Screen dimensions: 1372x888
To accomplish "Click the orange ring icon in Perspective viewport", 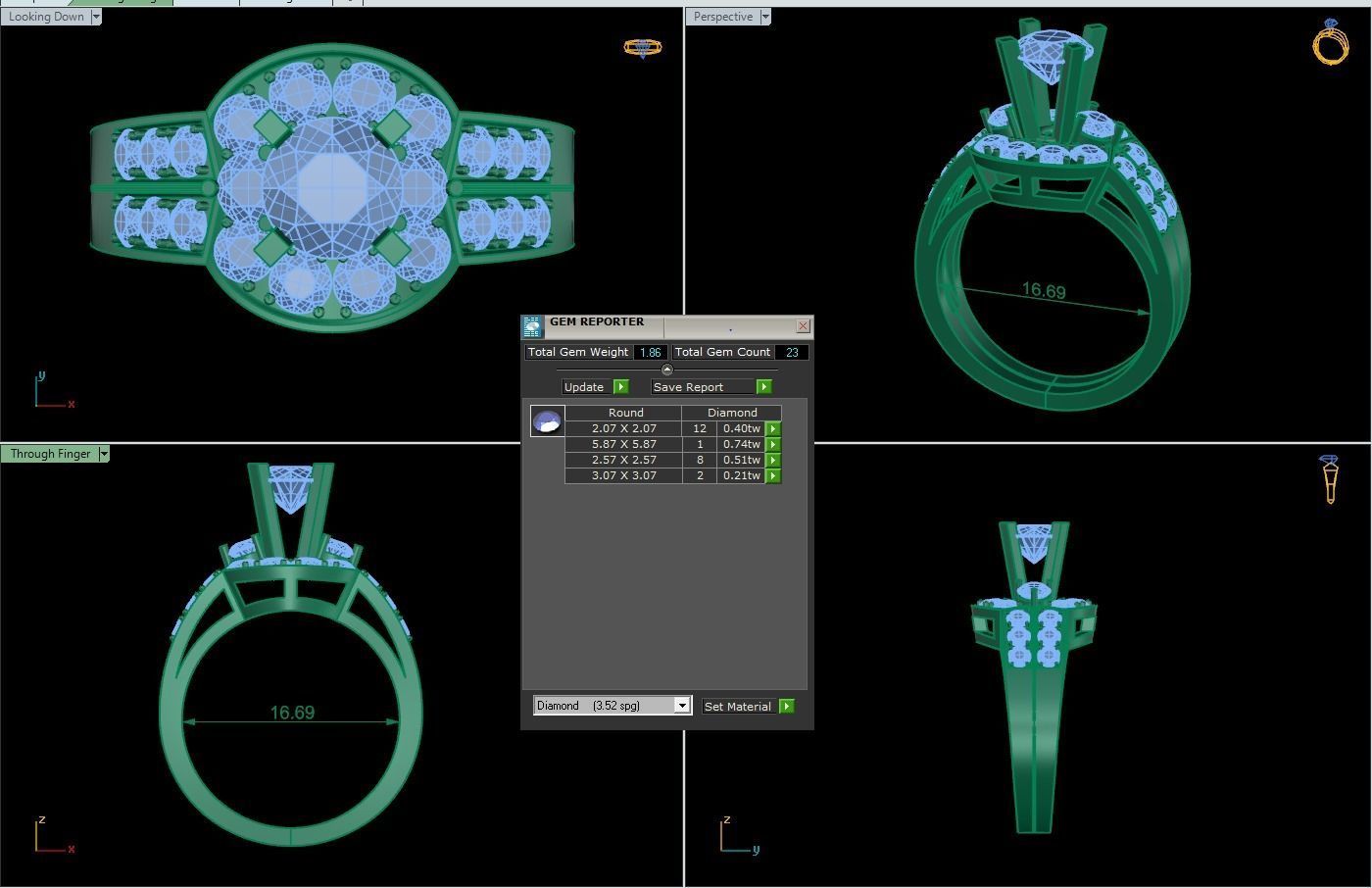I will 1330,42.
